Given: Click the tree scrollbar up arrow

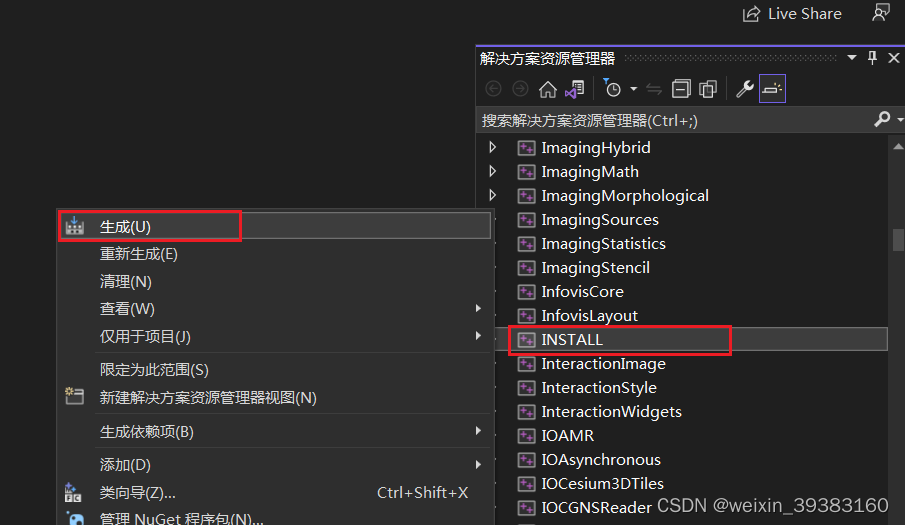Looking at the screenshot, I should [x=897, y=147].
